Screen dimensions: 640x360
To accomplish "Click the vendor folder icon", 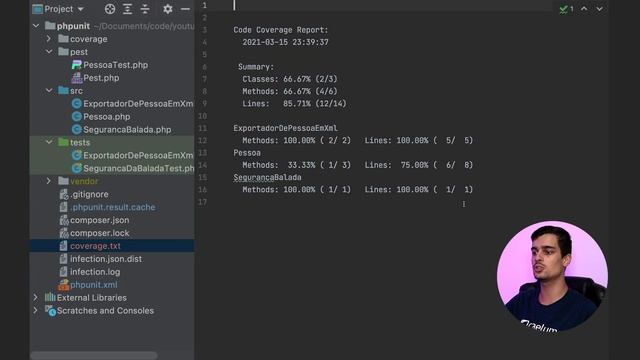I will [x=63, y=180].
